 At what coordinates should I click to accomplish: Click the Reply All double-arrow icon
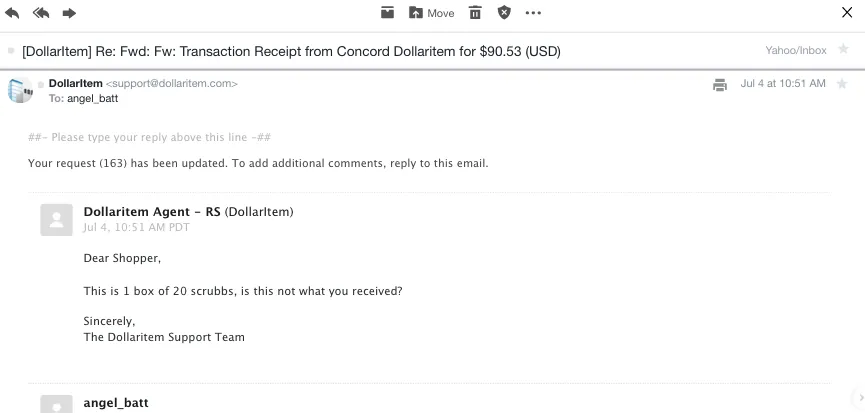tap(41, 13)
